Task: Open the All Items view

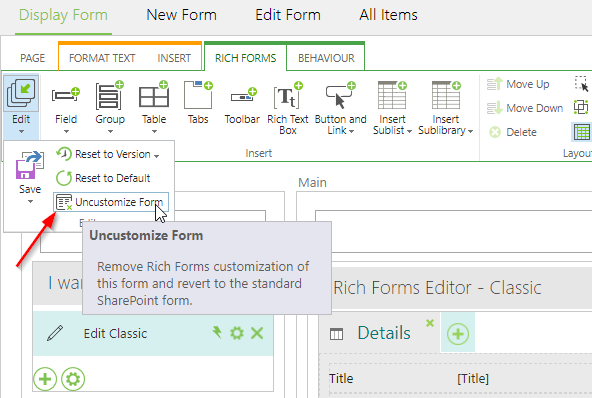Action: 388,15
